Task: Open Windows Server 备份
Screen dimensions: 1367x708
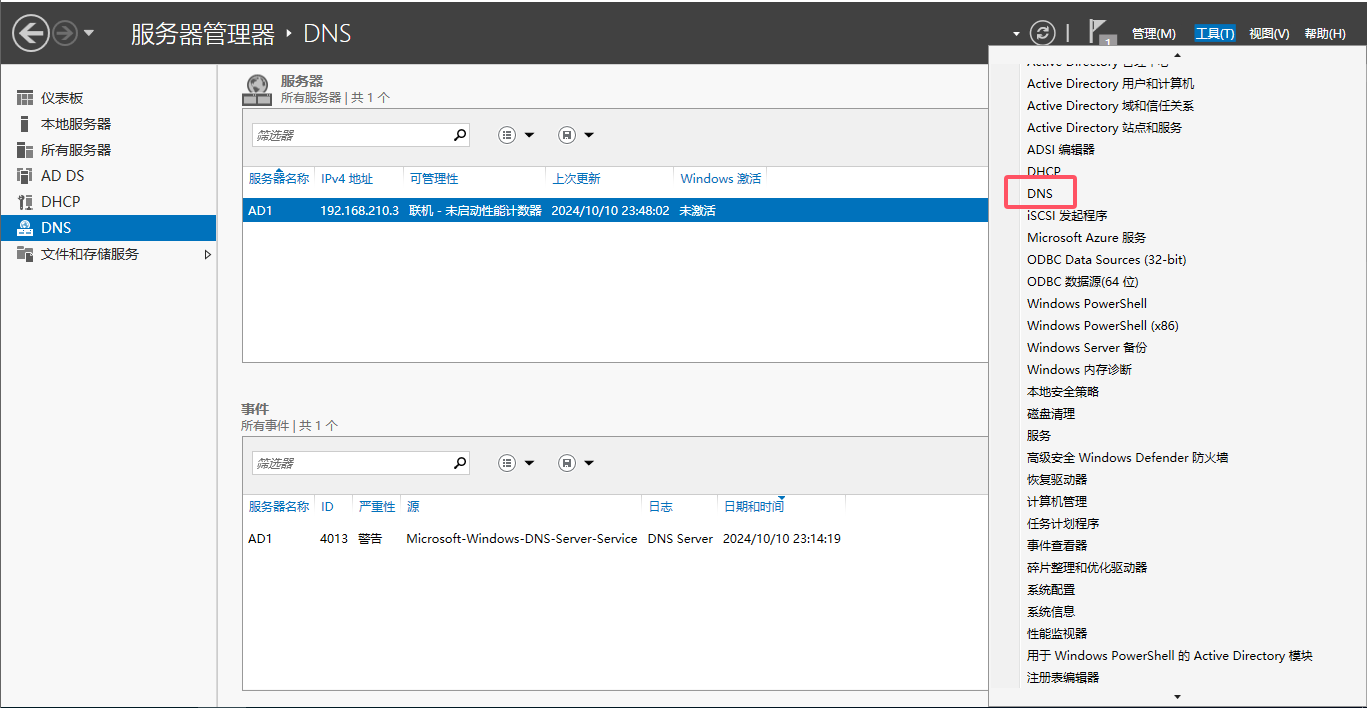Action: [x=1087, y=348]
